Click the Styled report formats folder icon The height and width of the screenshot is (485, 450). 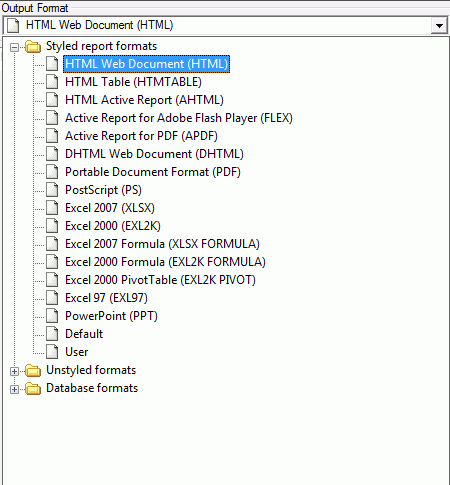33,47
